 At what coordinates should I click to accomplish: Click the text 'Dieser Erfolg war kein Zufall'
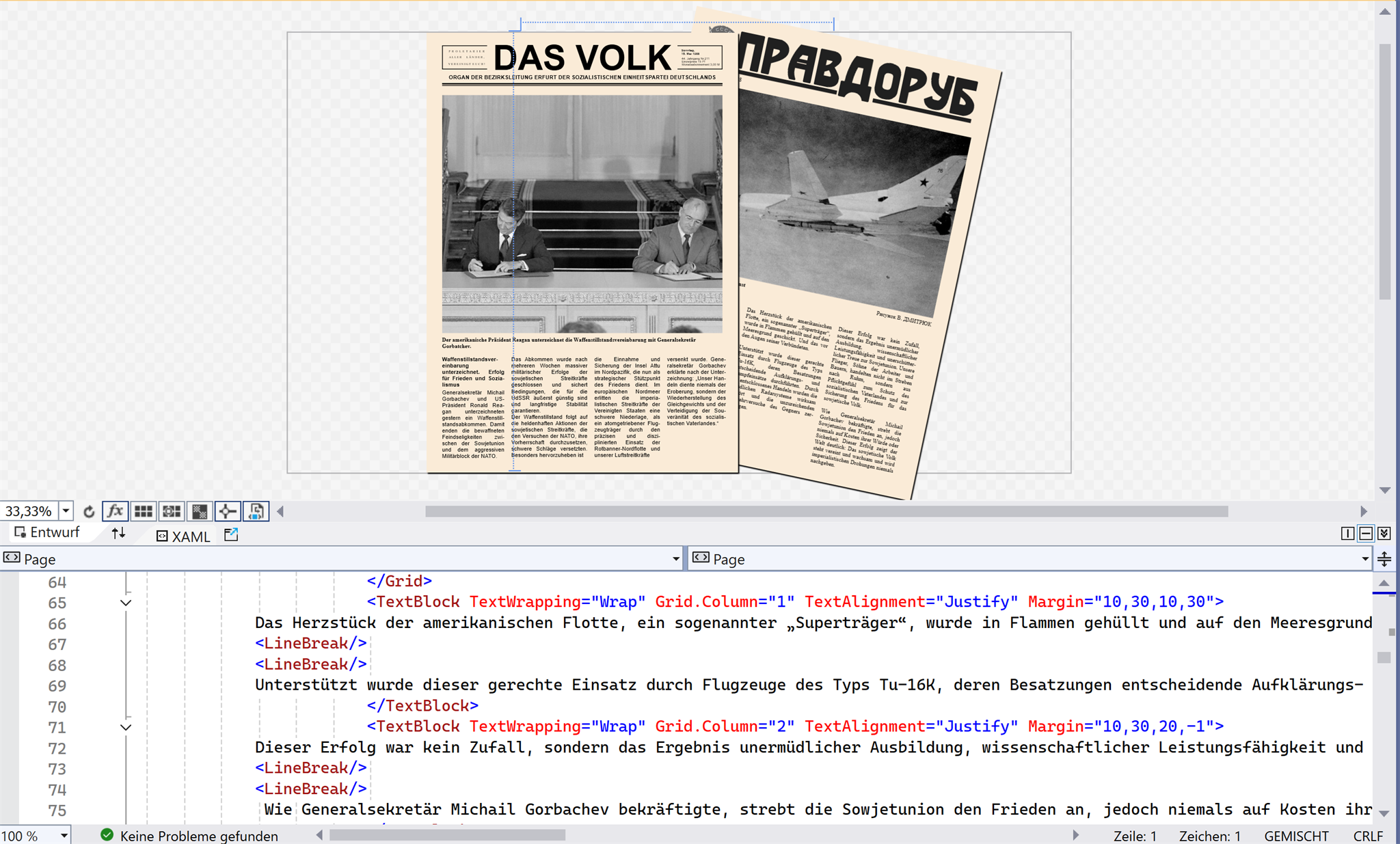390,747
